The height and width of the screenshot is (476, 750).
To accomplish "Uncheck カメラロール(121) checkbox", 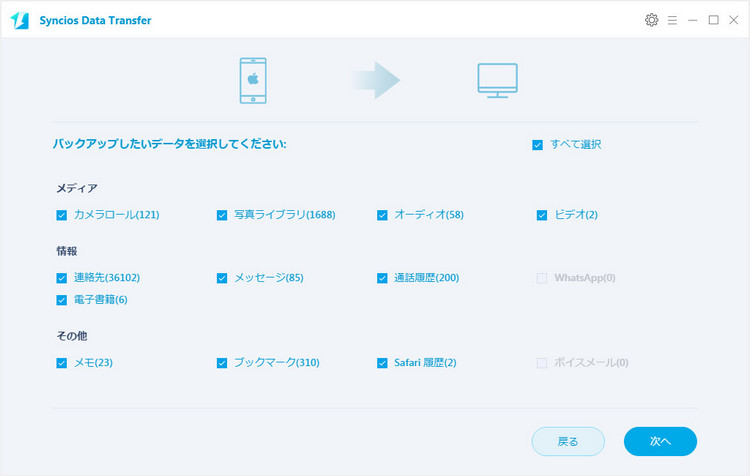I will 62,215.
